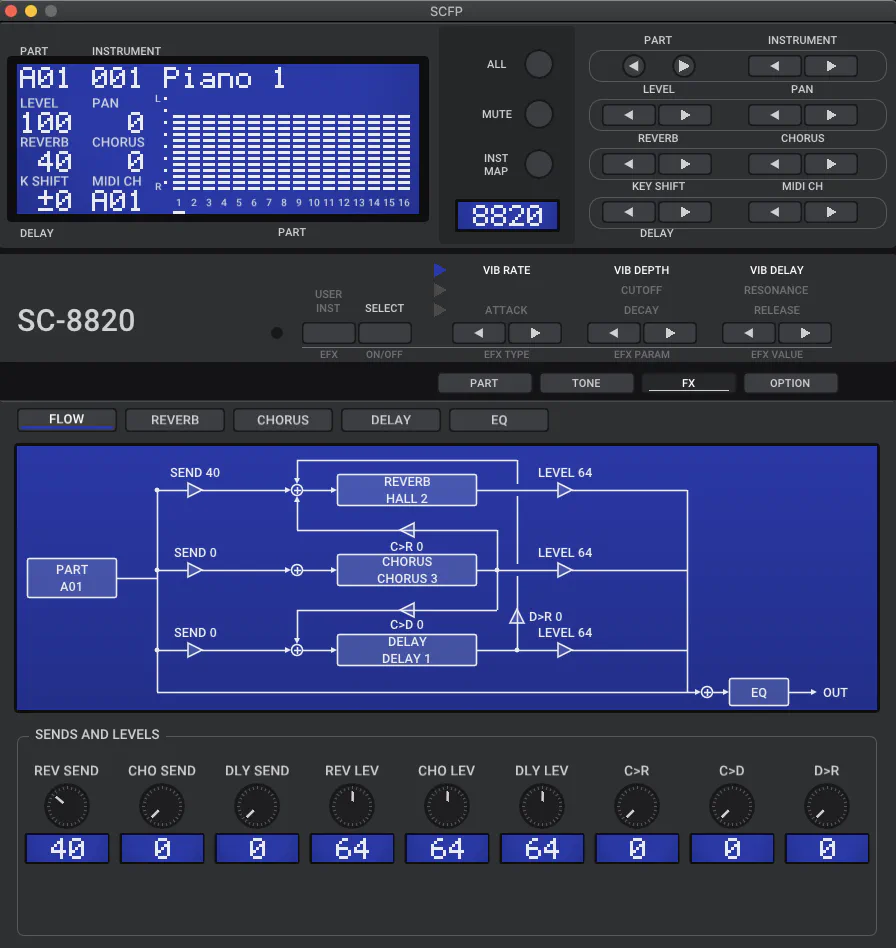Show the CHORUS effect page

283,420
